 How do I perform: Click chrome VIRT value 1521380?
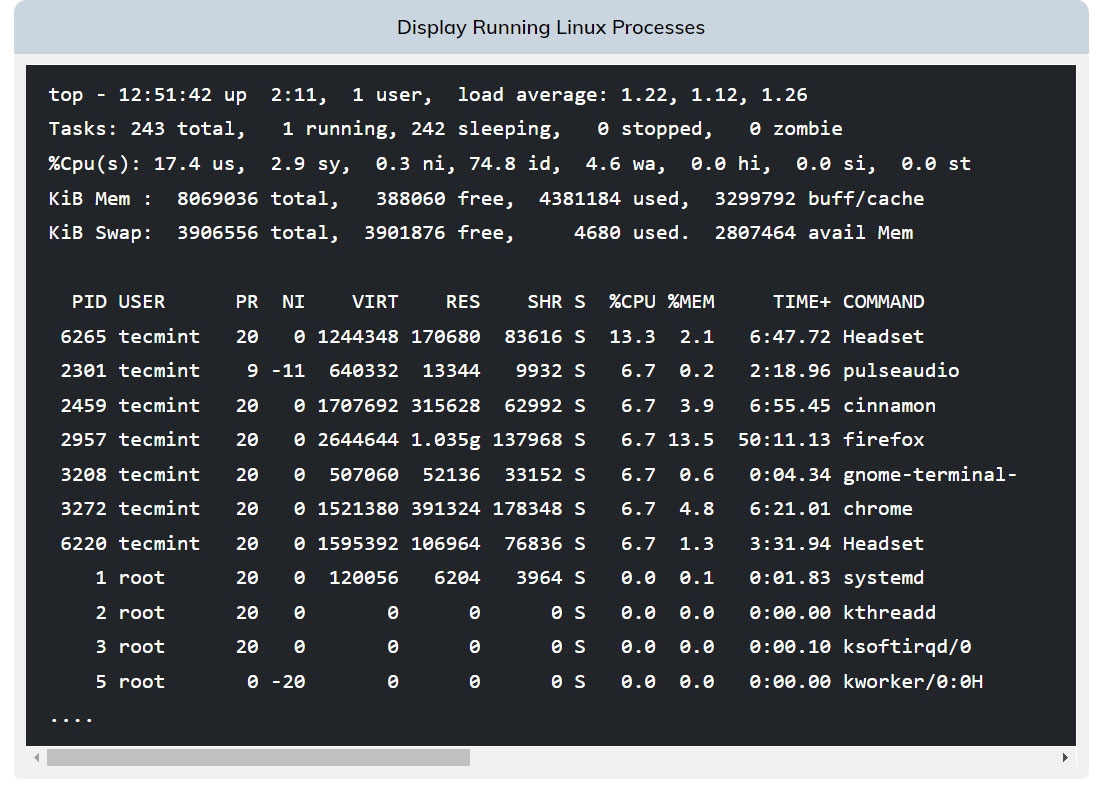[358, 509]
